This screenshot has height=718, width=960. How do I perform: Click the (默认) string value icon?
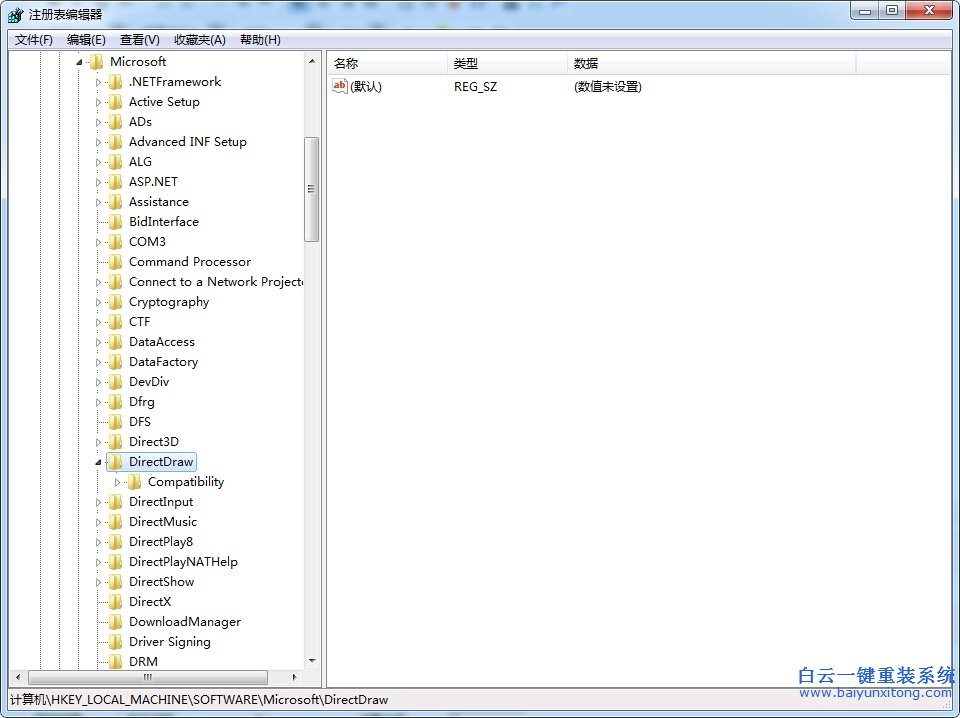coord(340,87)
